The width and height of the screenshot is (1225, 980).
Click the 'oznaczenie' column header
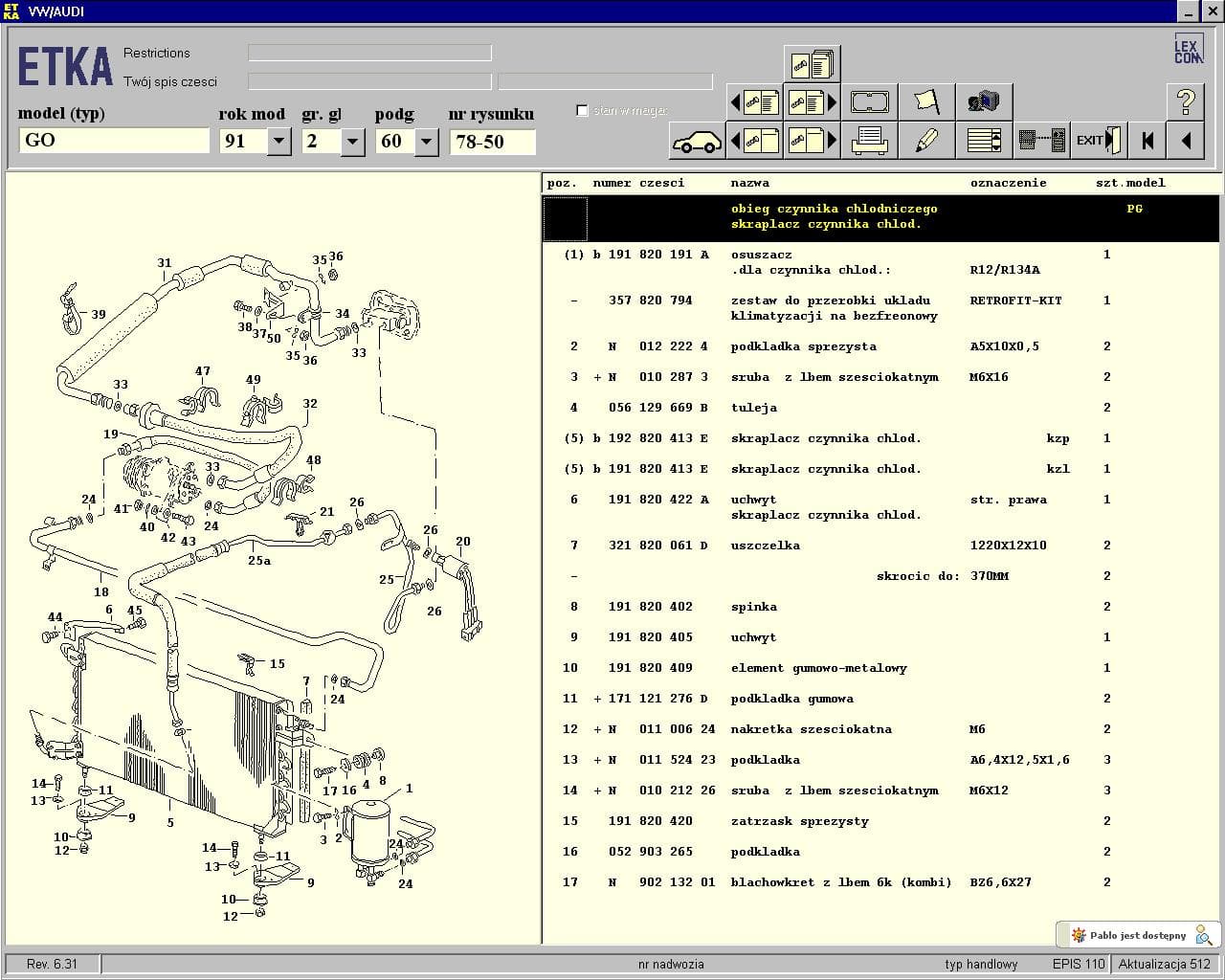tap(1008, 183)
